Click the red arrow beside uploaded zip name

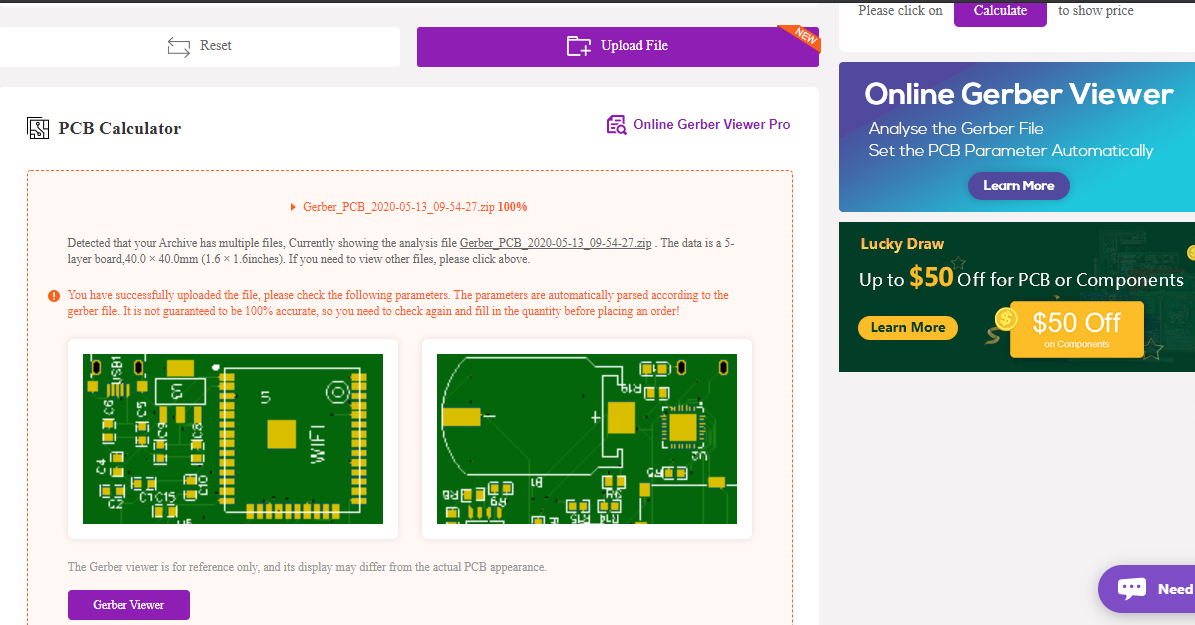(292, 207)
